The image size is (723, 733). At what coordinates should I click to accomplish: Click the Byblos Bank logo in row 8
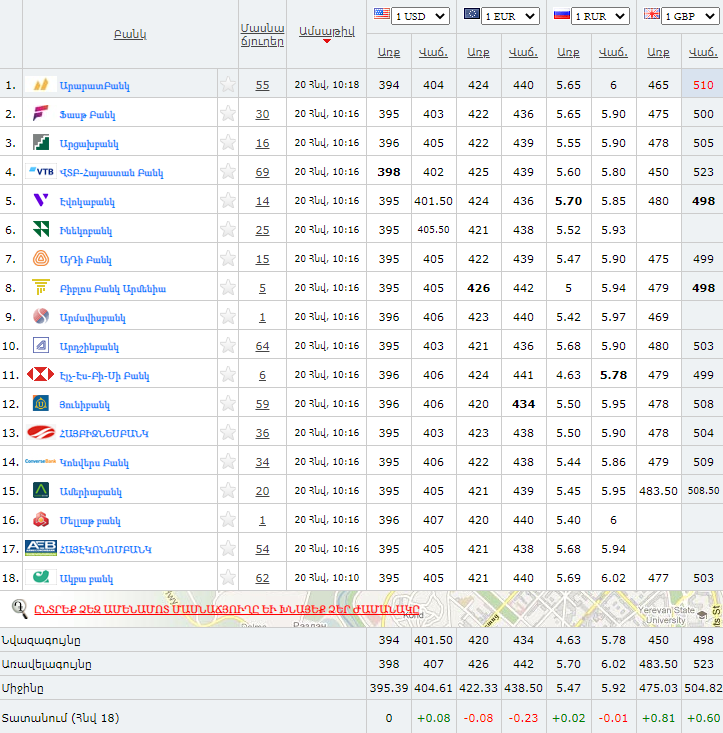tap(41, 288)
